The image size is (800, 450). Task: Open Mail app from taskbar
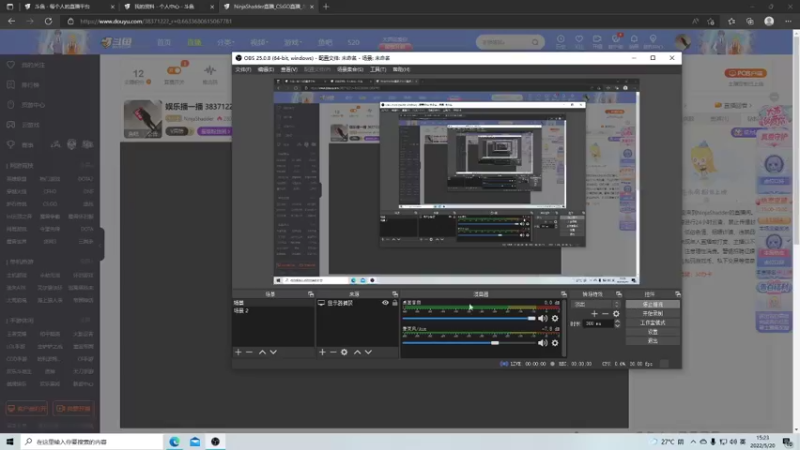pos(195,442)
